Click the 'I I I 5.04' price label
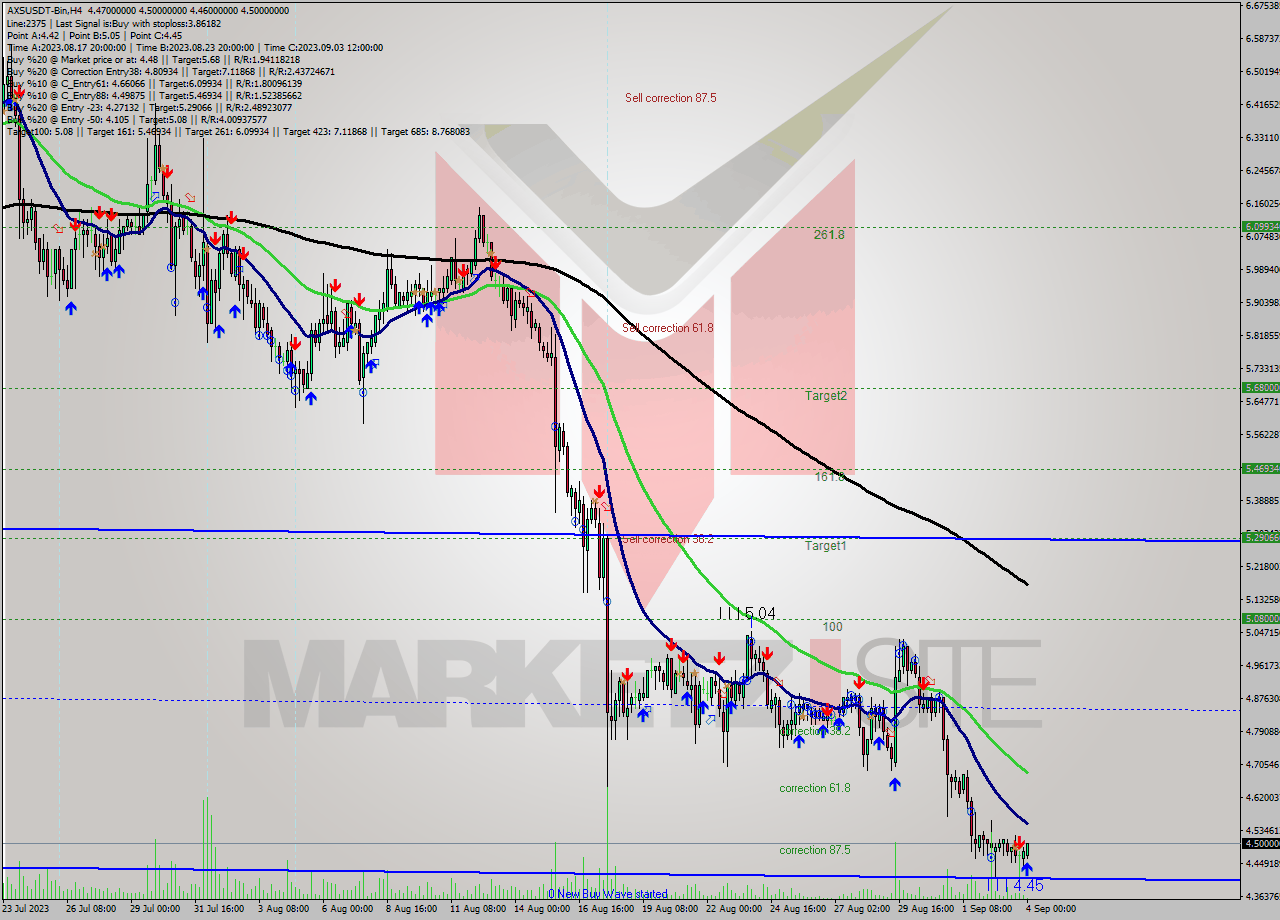This screenshot has width=1280, height=920. click(x=747, y=613)
